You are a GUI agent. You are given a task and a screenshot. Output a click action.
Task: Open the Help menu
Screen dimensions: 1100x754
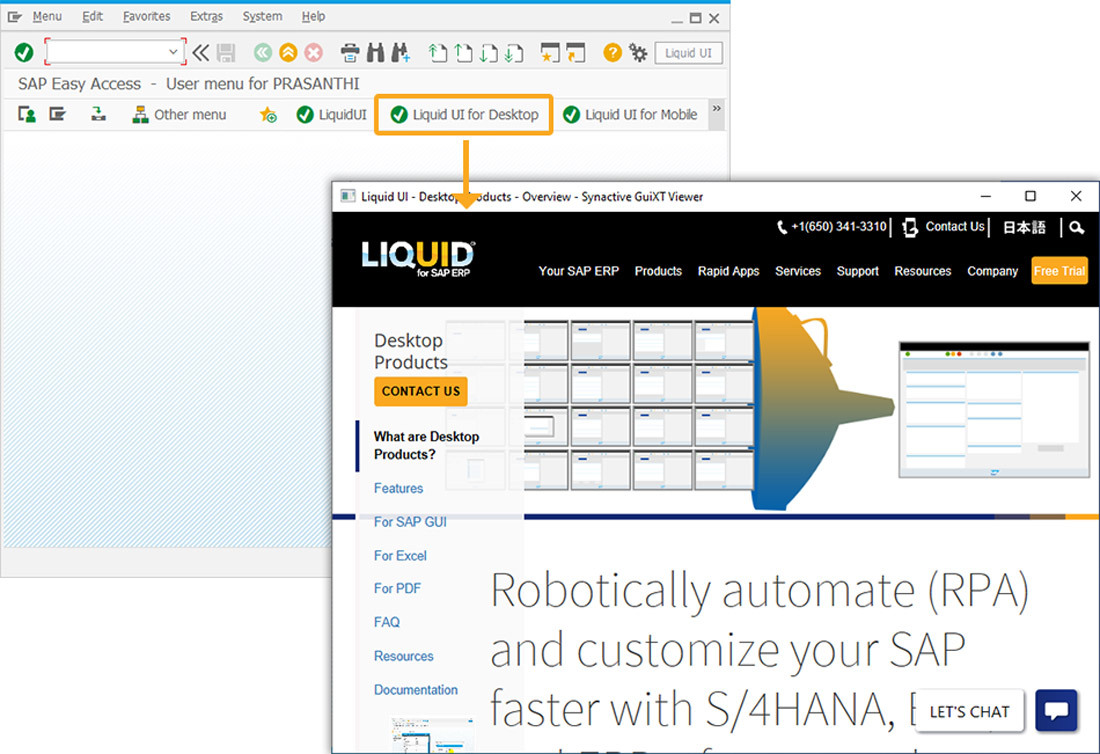click(314, 16)
